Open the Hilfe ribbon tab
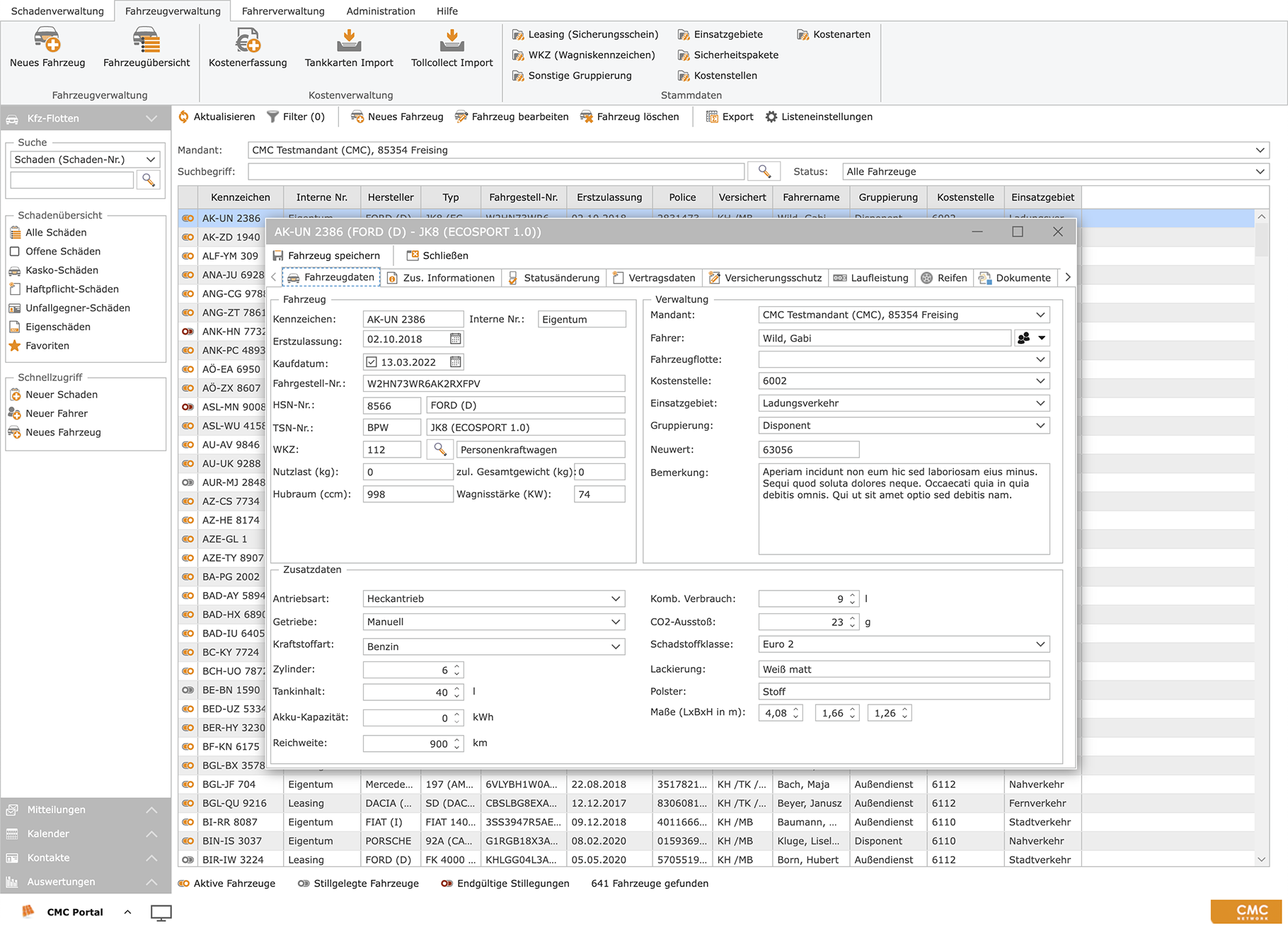Screen dimensions: 1288x928 pos(447,11)
